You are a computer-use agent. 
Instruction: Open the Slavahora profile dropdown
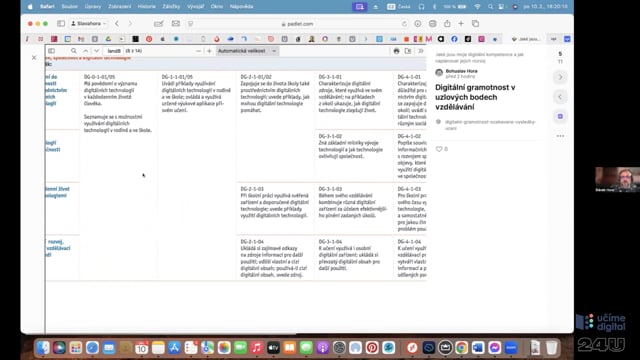pos(89,24)
